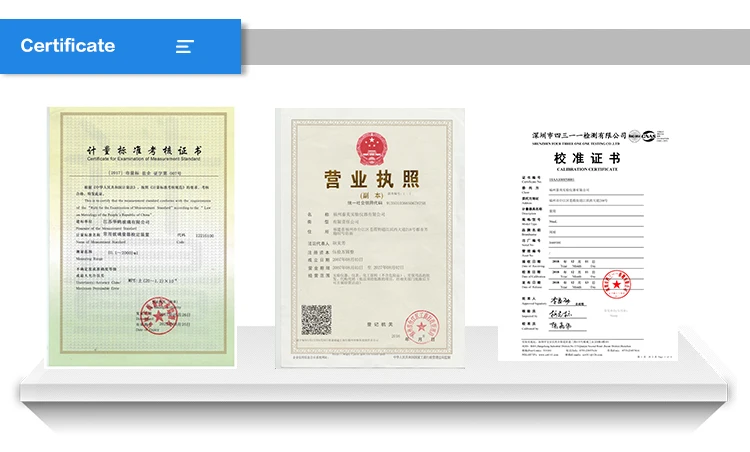Click 'CALIBRATION CERTIFICATE' English subtitle
The image size is (750, 452).
click(586, 171)
